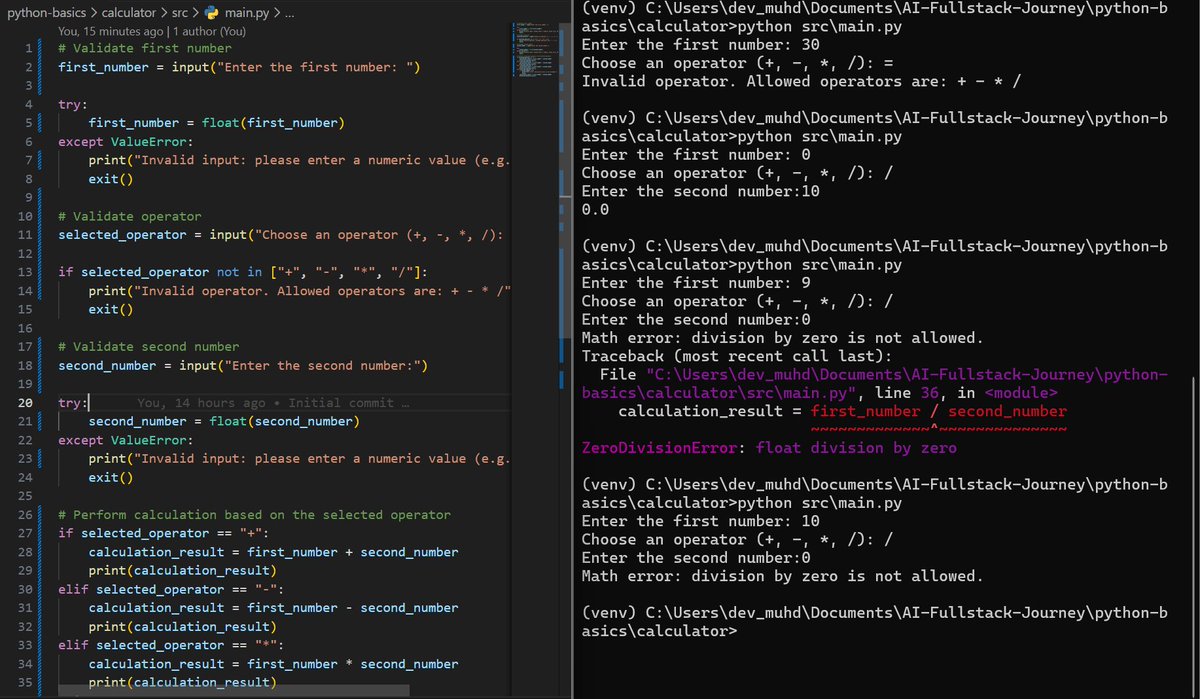1200x699 pixels.
Task: Place cursor on 'first_number = float(first_number)' line
Action: tap(216, 123)
